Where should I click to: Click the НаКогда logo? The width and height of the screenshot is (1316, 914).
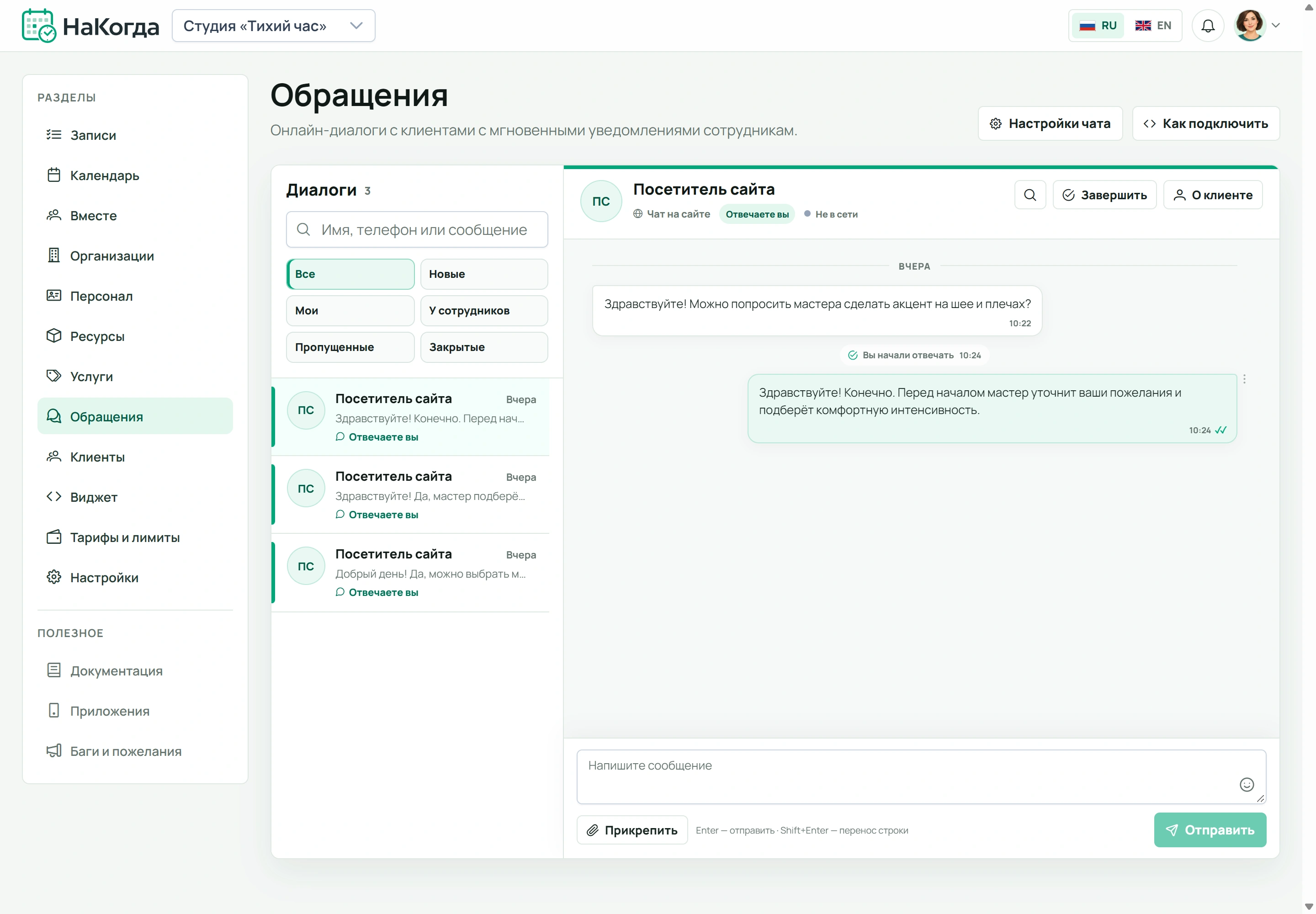[x=90, y=26]
